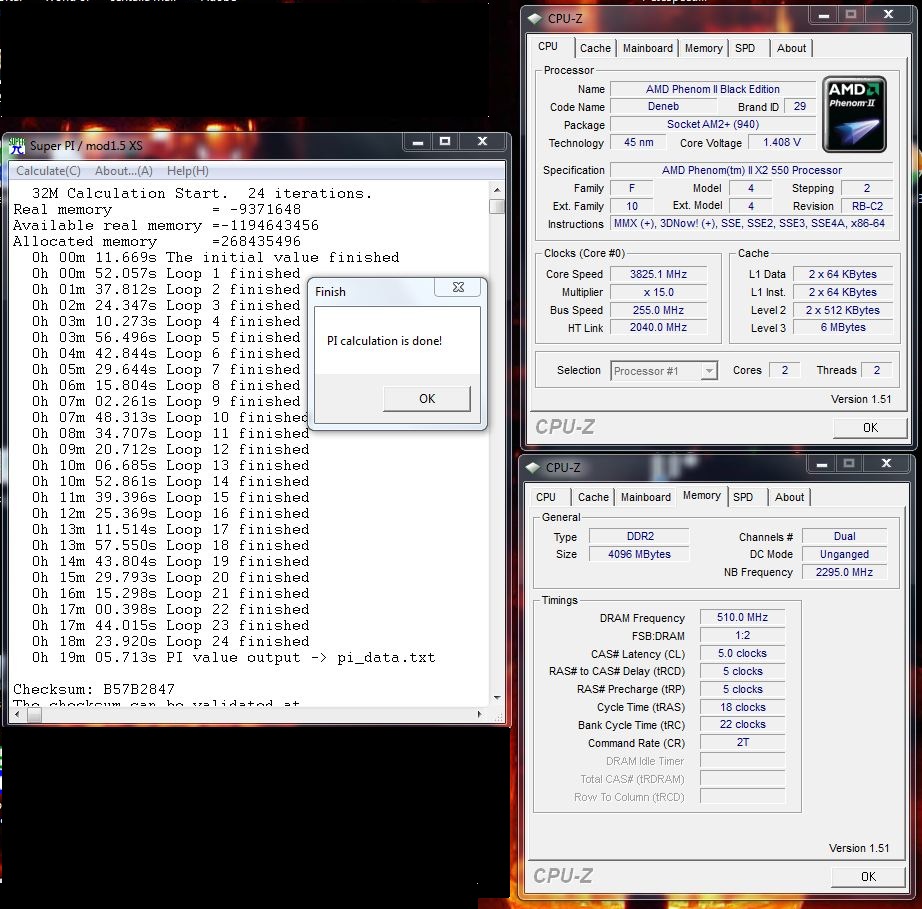Click the HT Link 2040.0 MHz value

[658, 327]
